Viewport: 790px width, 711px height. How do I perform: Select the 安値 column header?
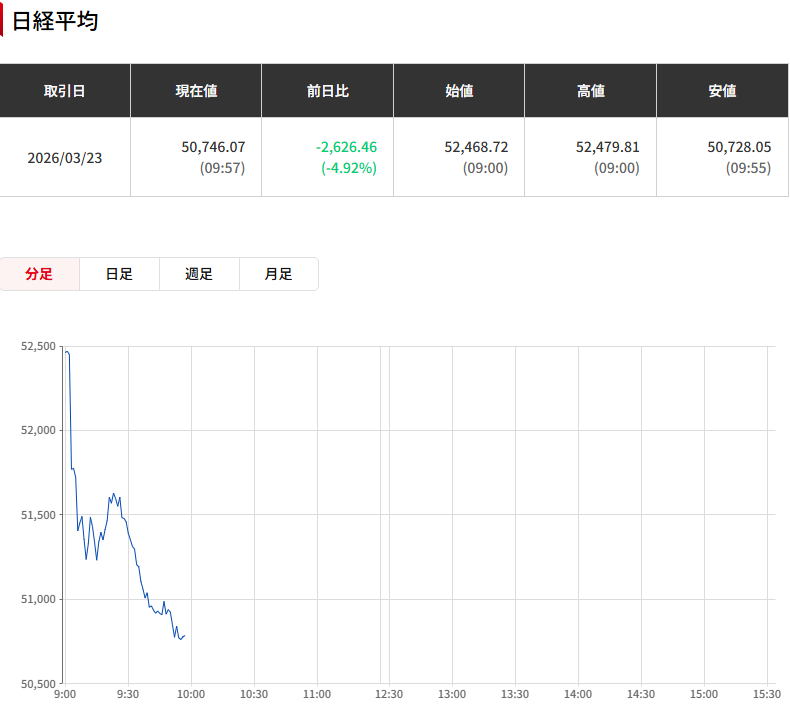click(722, 91)
